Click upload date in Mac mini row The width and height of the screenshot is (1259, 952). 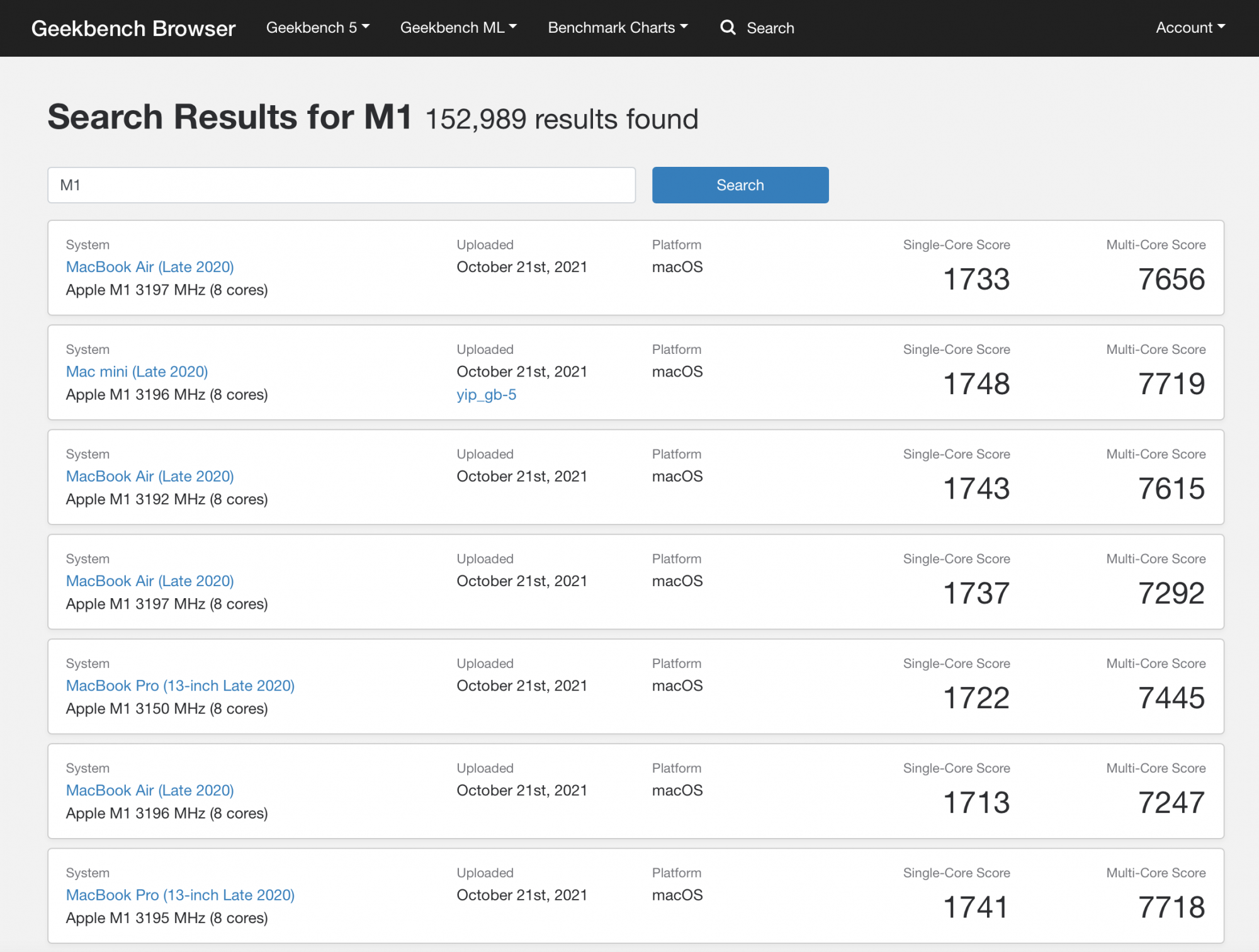coord(522,371)
